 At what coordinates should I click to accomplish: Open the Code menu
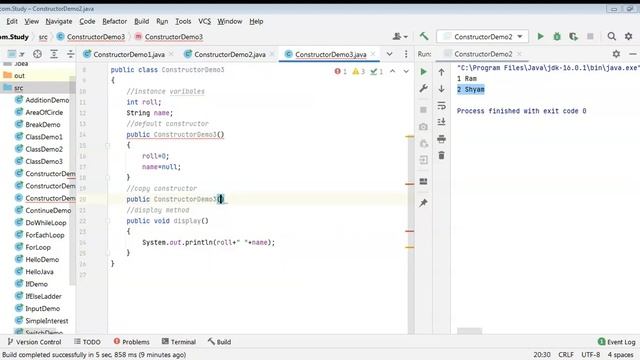click(x=87, y=21)
